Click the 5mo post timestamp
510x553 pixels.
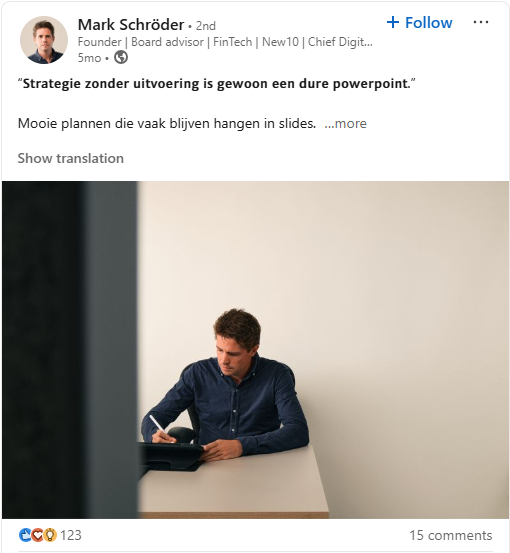click(x=89, y=58)
